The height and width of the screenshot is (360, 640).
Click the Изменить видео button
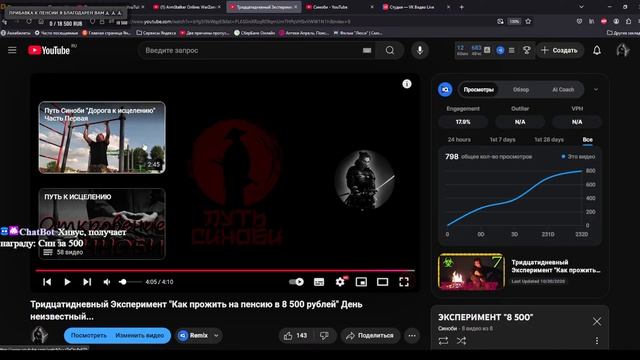click(140, 336)
